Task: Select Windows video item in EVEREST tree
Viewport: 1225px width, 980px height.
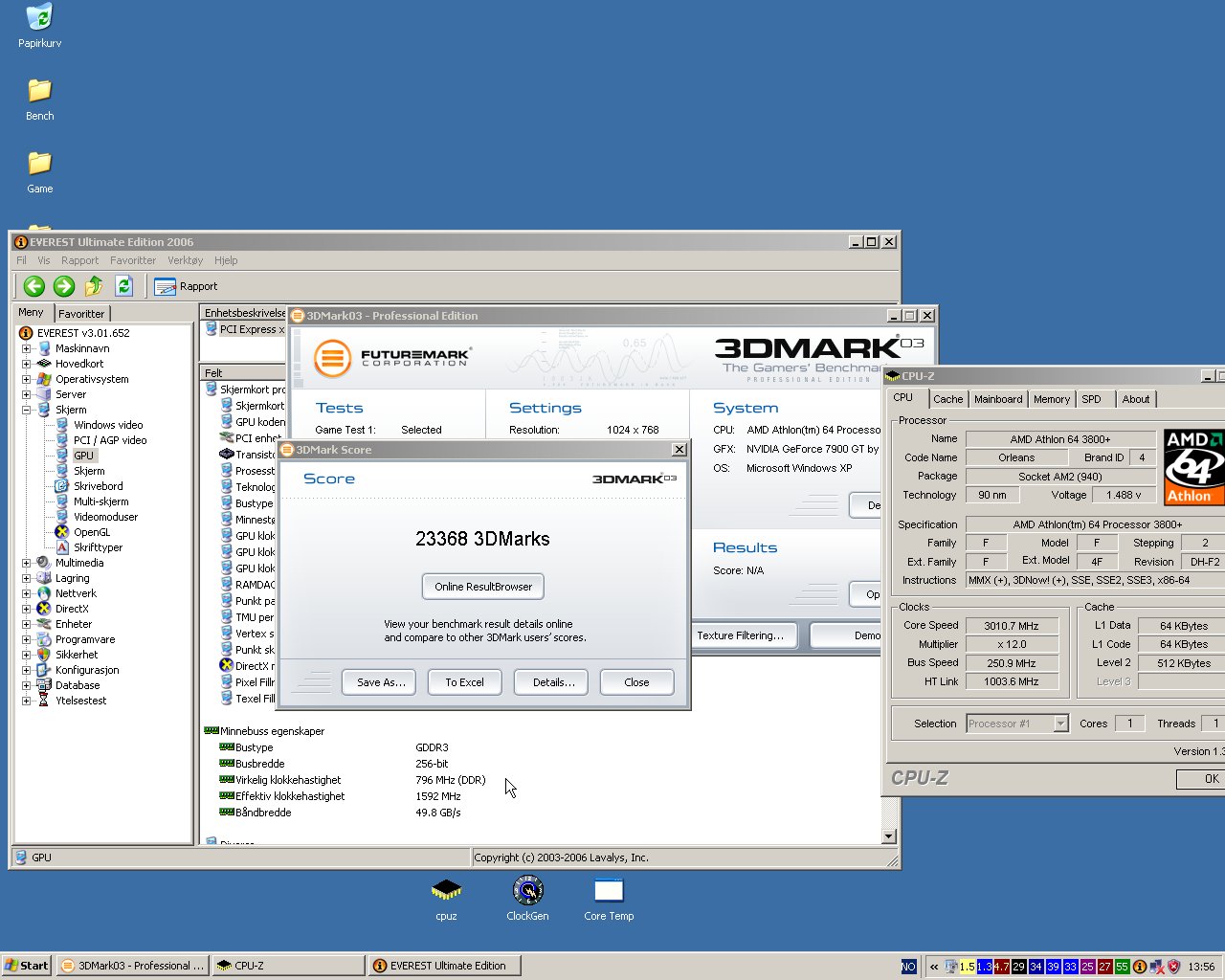Action: click(x=108, y=425)
